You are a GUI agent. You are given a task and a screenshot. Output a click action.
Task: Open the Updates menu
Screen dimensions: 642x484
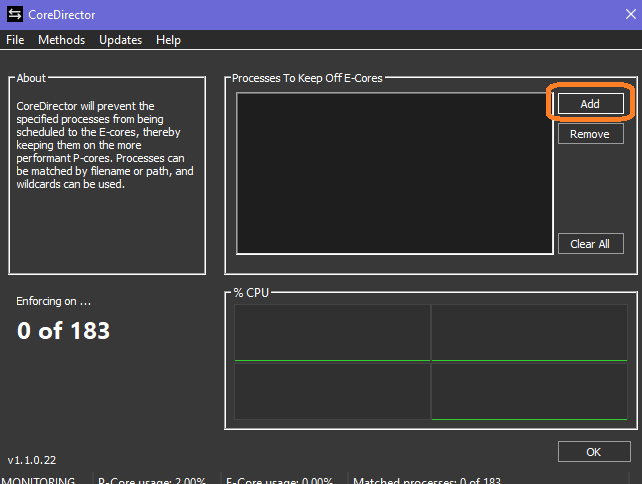click(120, 40)
